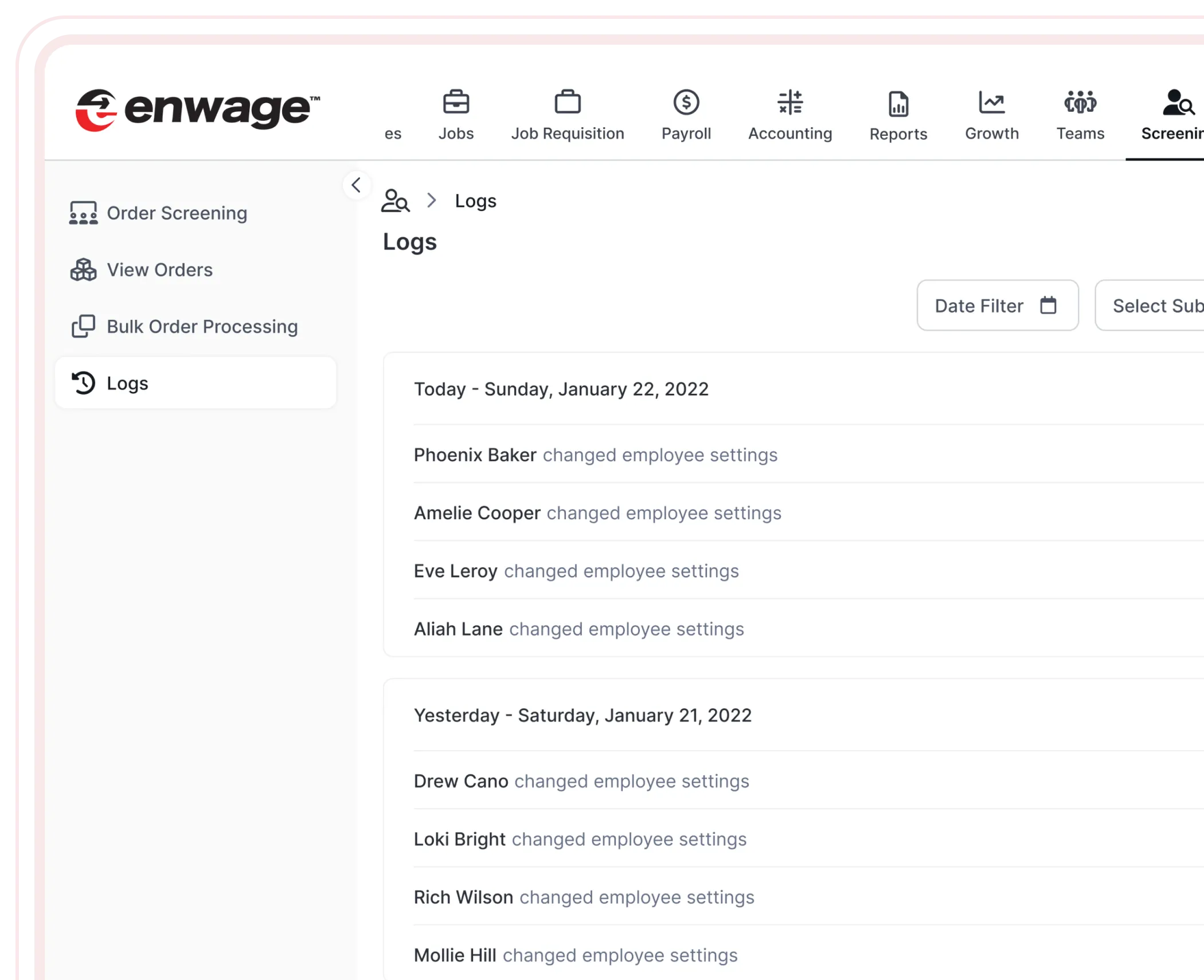
Task: Click the breadcrumb Screening home icon
Action: pos(395,201)
